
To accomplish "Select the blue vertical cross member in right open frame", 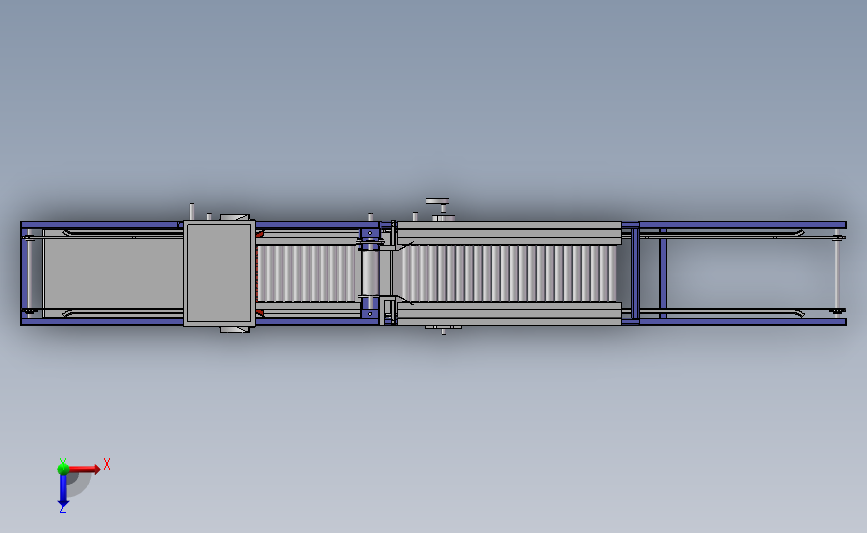I will tap(663, 273).
